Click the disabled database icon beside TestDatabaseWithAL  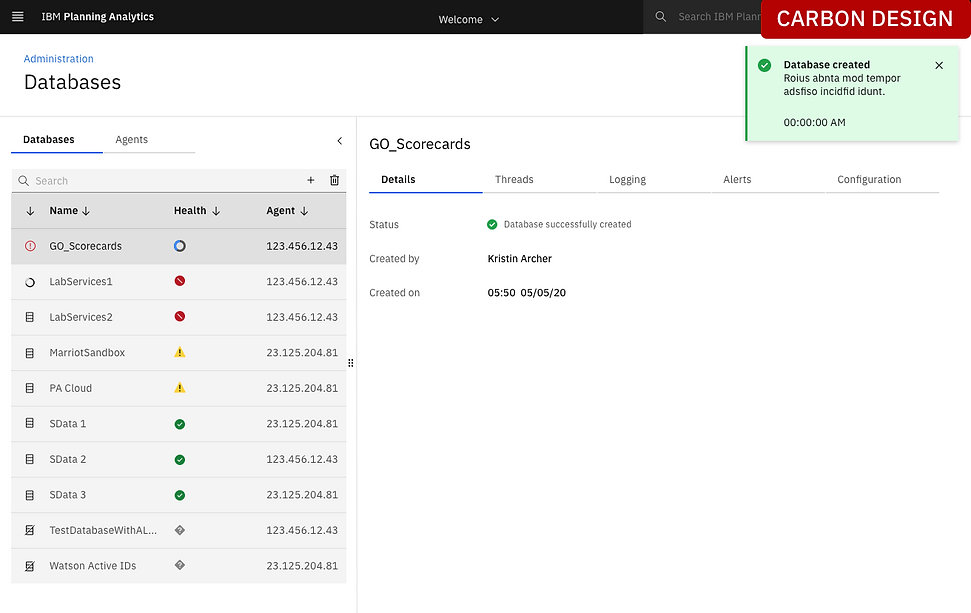pyautogui.click(x=30, y=530)
